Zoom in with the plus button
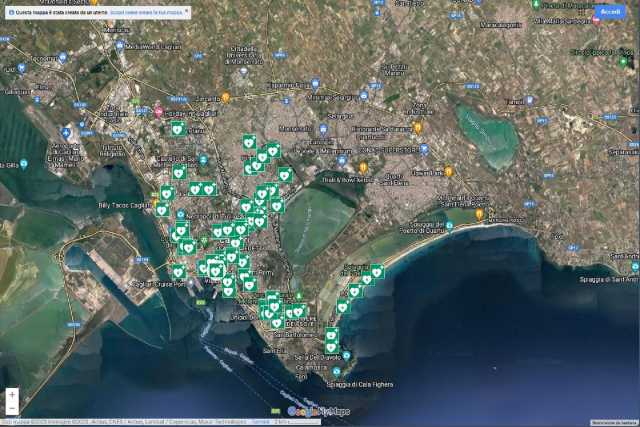This screenshot has height=427, width=640. coord(12,395)
